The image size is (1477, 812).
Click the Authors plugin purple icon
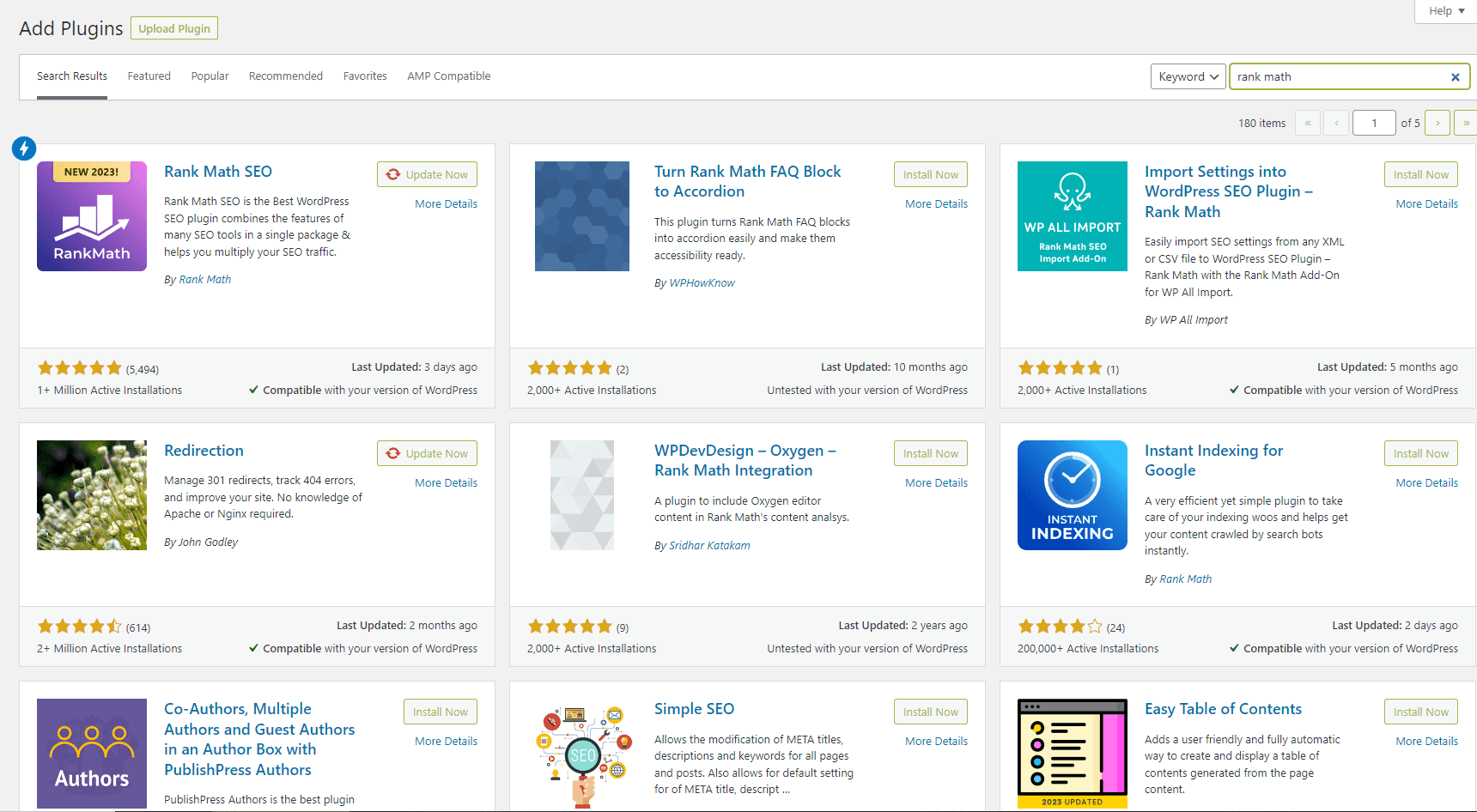click(x=92, y=754)
